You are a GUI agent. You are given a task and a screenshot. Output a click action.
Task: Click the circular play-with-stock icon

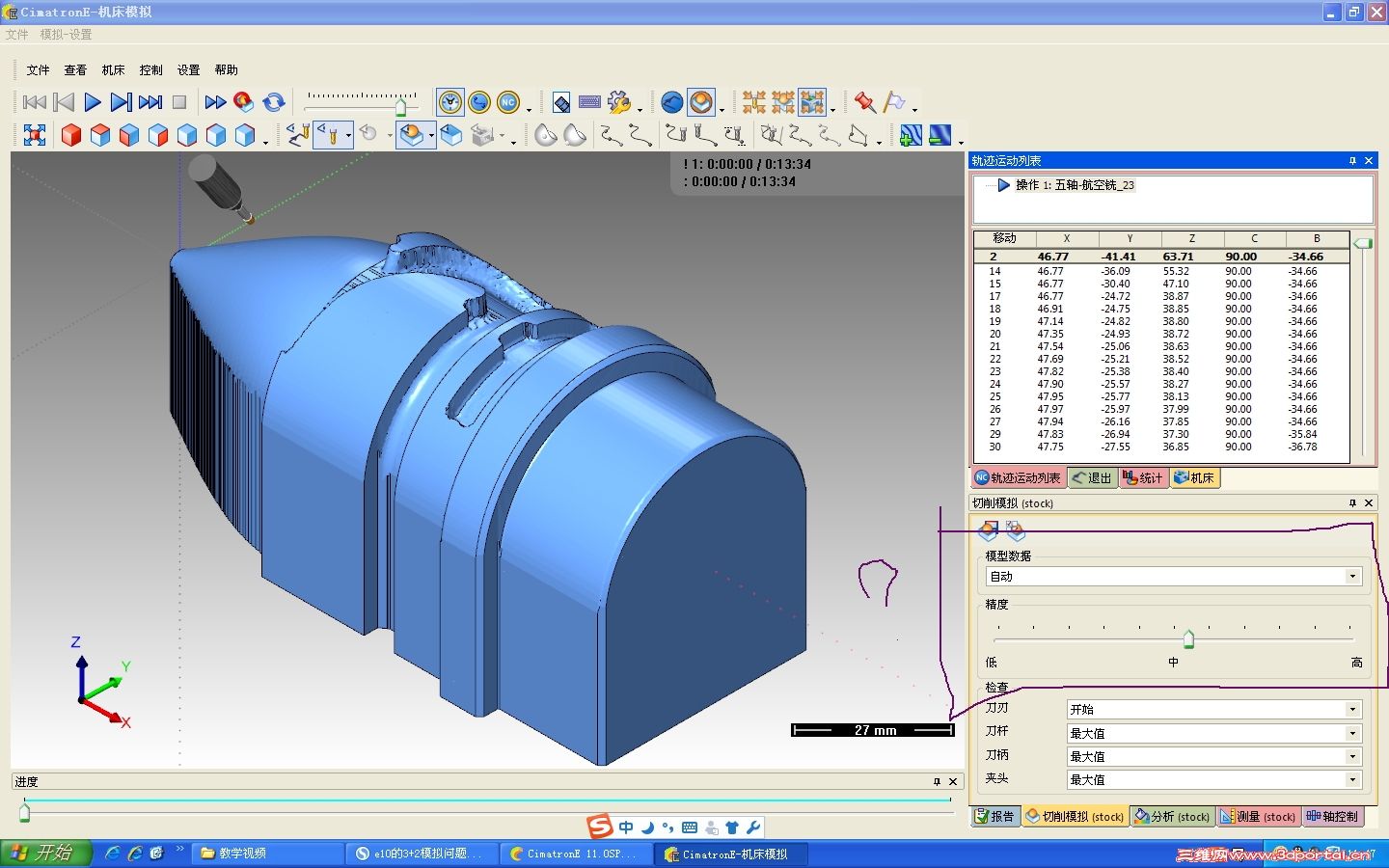point(243,102)
